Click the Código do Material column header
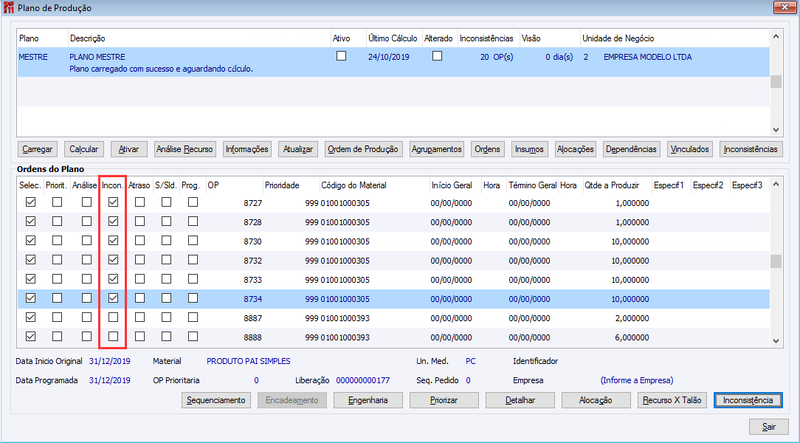Image resolution: width=800 pixels, height=443 pixels. pos(354,185)
